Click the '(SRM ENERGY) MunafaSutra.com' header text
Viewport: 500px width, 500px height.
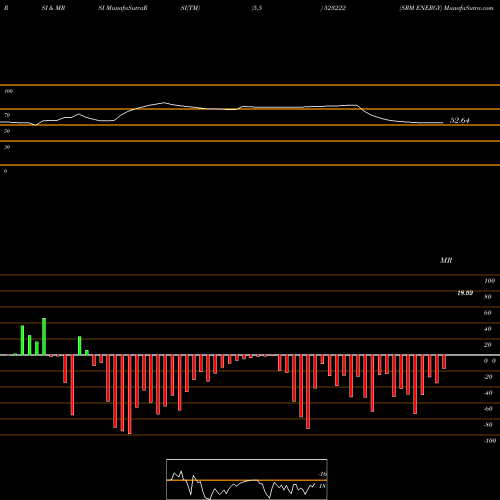(446, 8)
